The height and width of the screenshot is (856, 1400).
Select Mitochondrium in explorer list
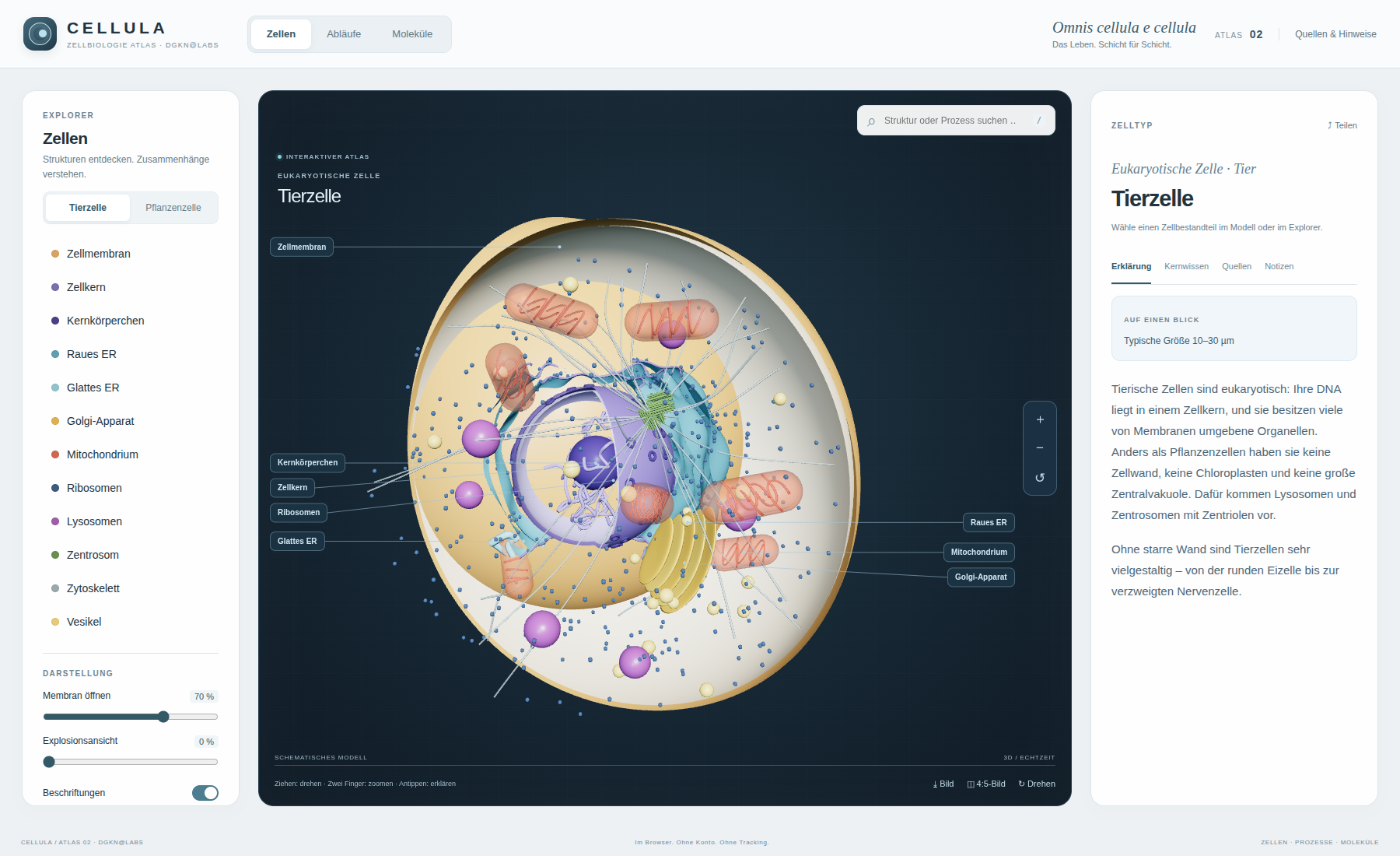click(131, 454)
